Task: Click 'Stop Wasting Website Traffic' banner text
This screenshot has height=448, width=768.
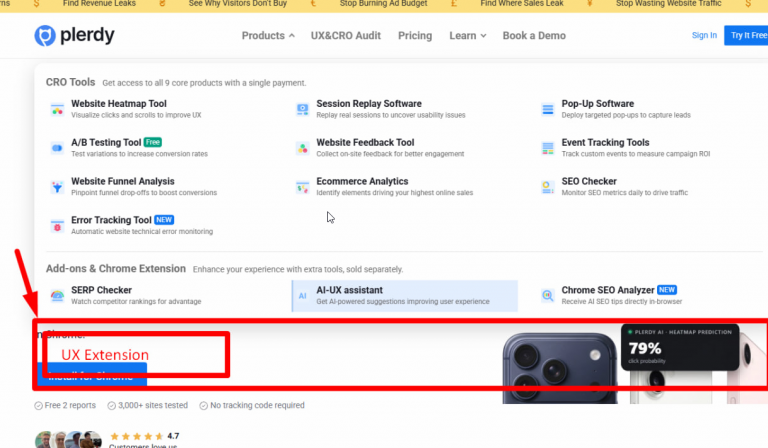Action: click(x=669, y=3)
